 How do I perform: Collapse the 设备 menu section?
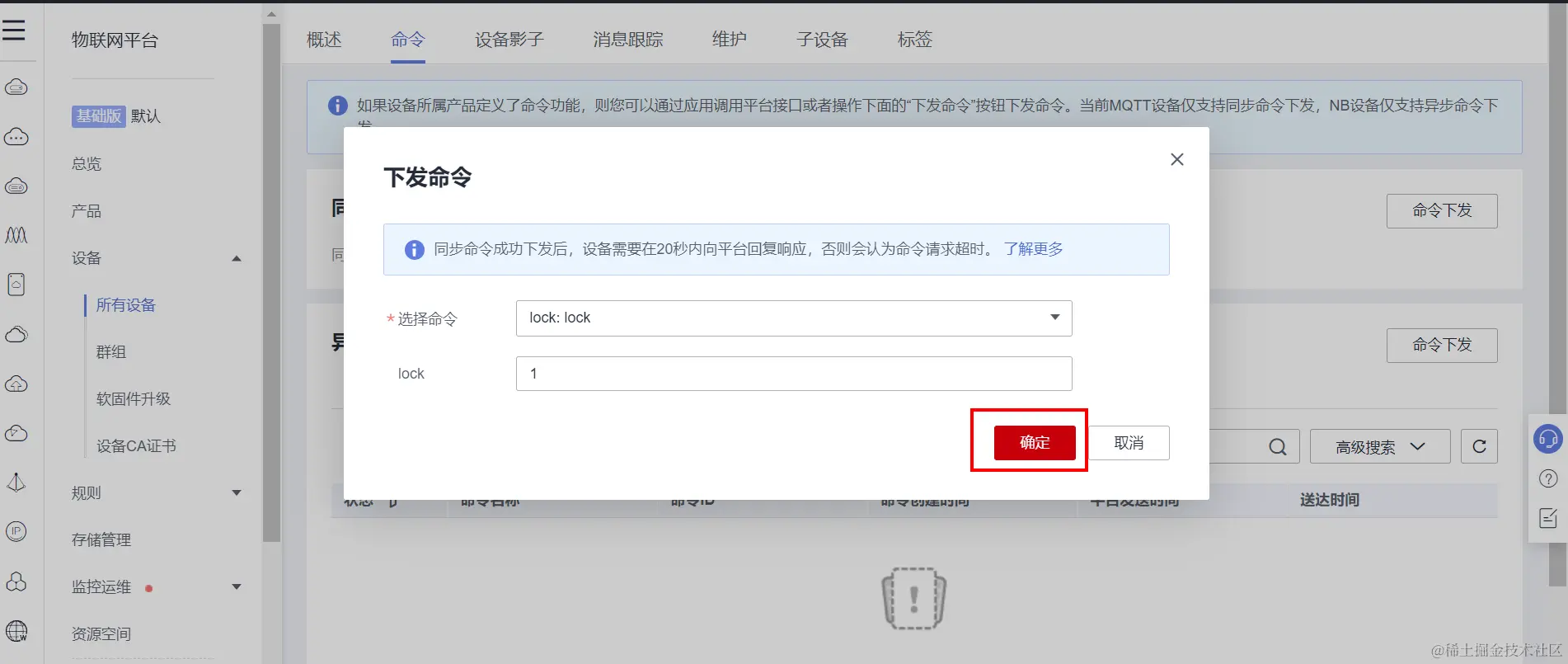[x=237, y=258]
